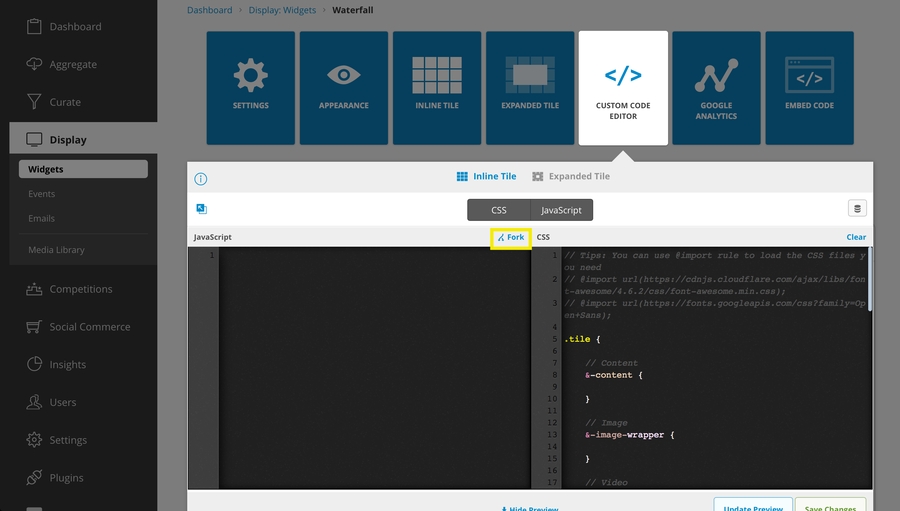Screen dimensions: 900x511
Task: Clear the CSS editor contents
Action: (856, 238)
